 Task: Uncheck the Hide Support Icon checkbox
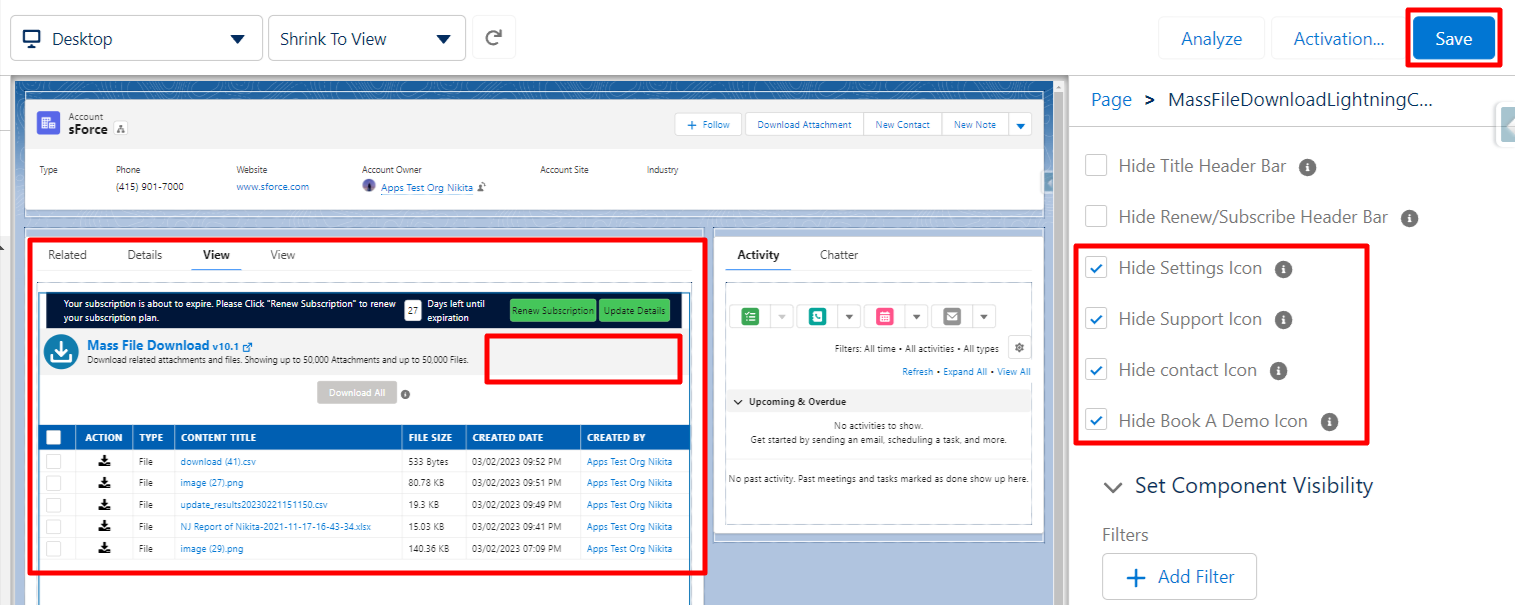coord(1097,319)
